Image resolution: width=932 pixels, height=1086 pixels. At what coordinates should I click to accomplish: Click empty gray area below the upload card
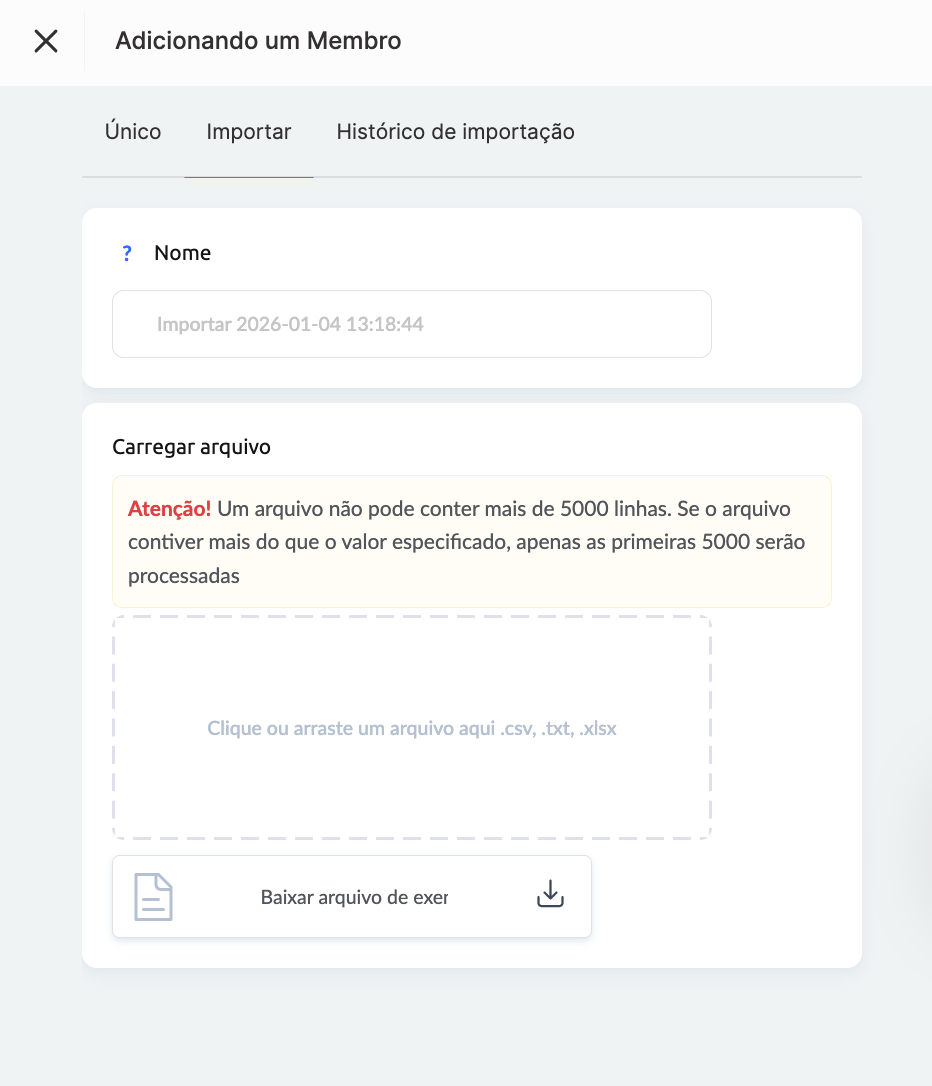tap(470, 1025)
